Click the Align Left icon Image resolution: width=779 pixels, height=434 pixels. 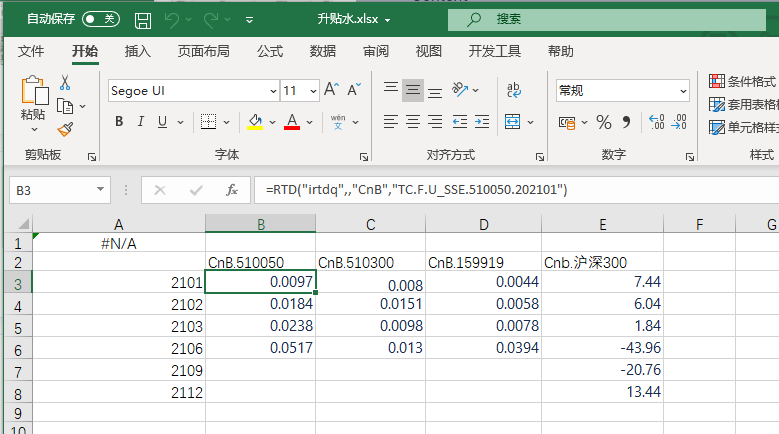[x=391, y=121]
